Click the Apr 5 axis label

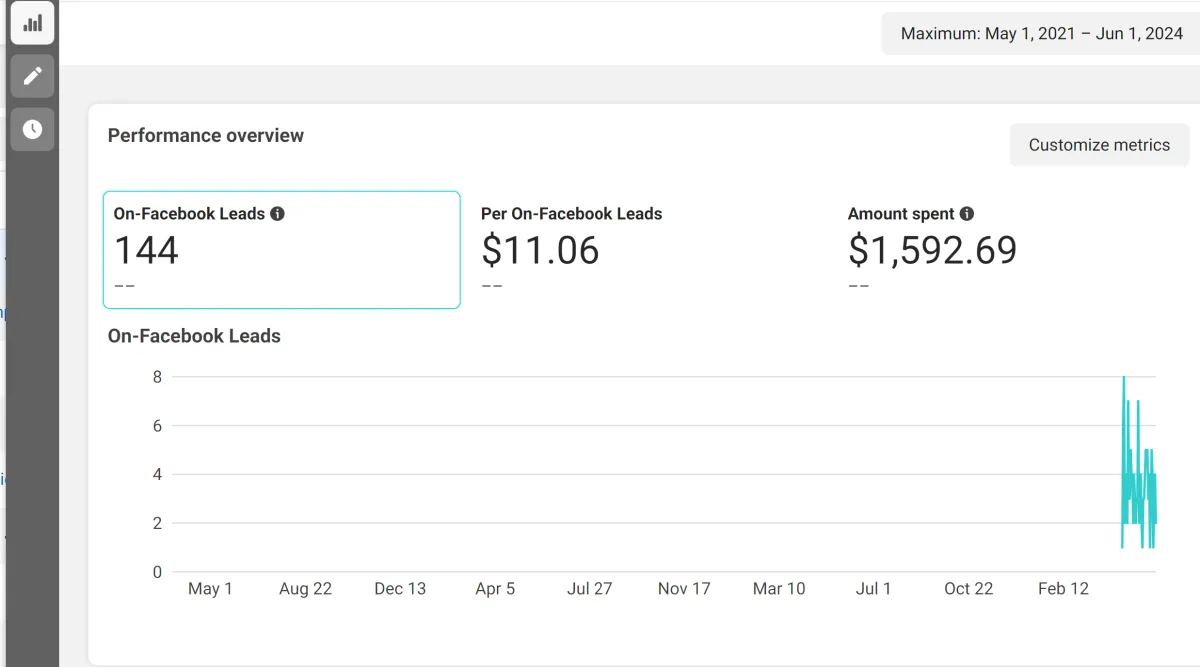495,589
